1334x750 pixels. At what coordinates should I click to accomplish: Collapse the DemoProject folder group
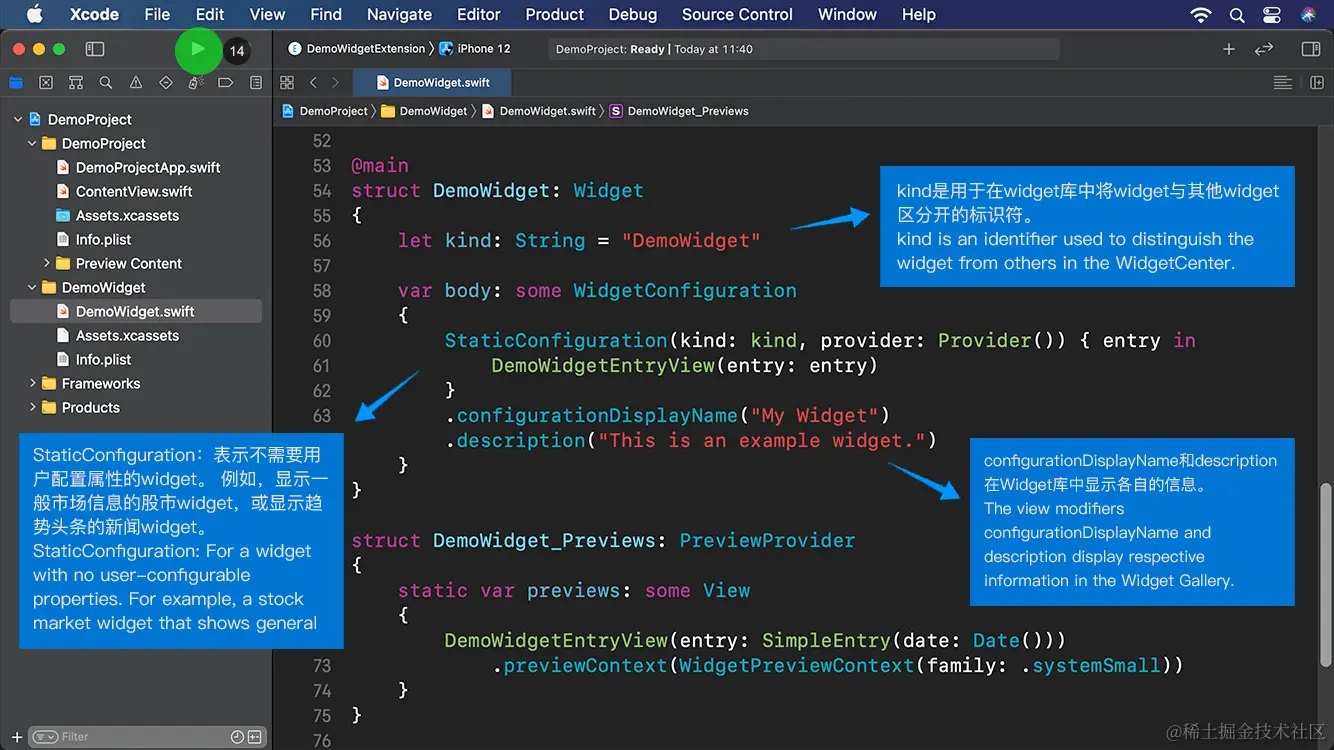pyautogui.click(x=32, y=143)
